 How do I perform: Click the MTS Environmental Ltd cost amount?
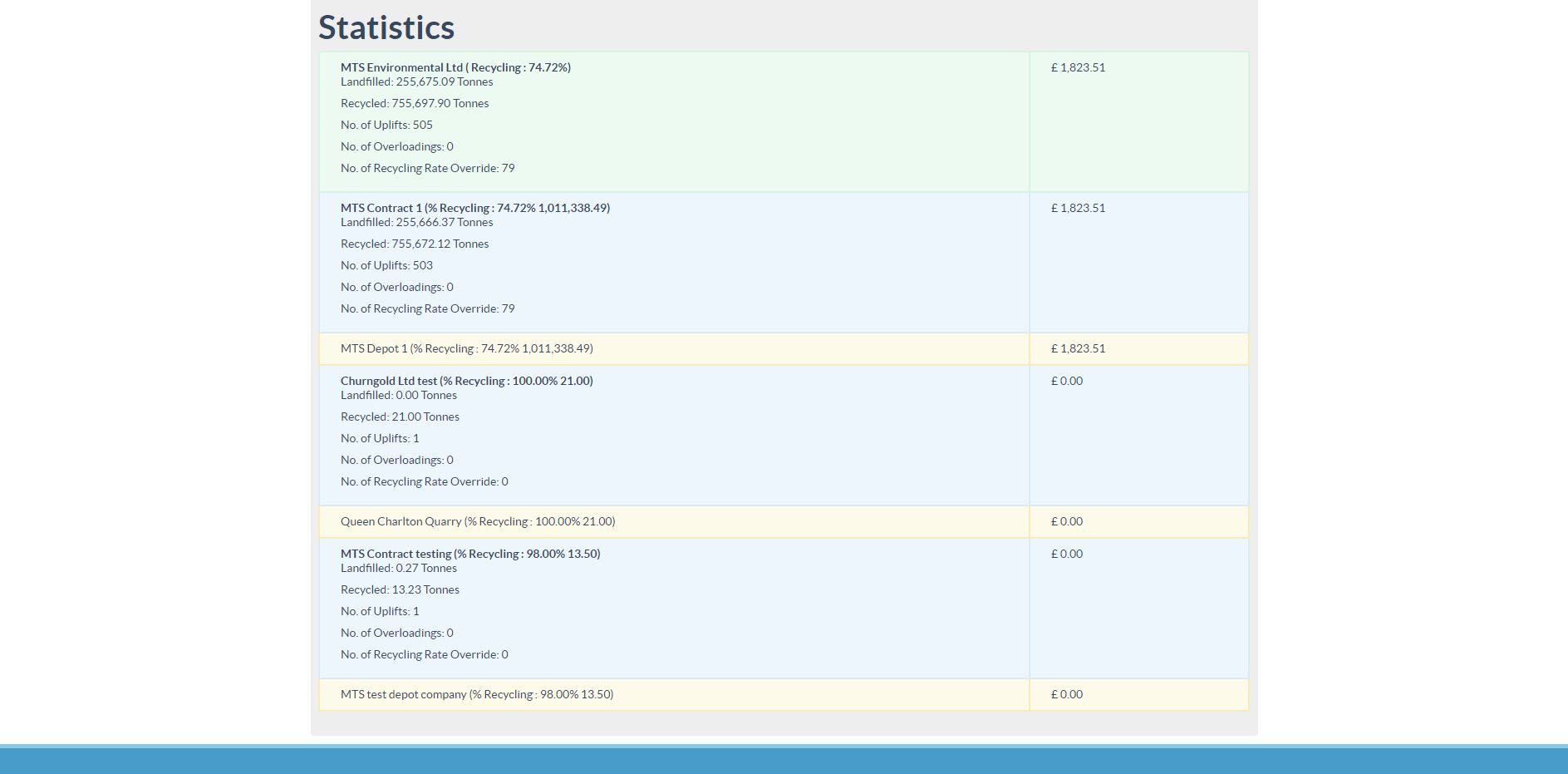pos(1078,67)
